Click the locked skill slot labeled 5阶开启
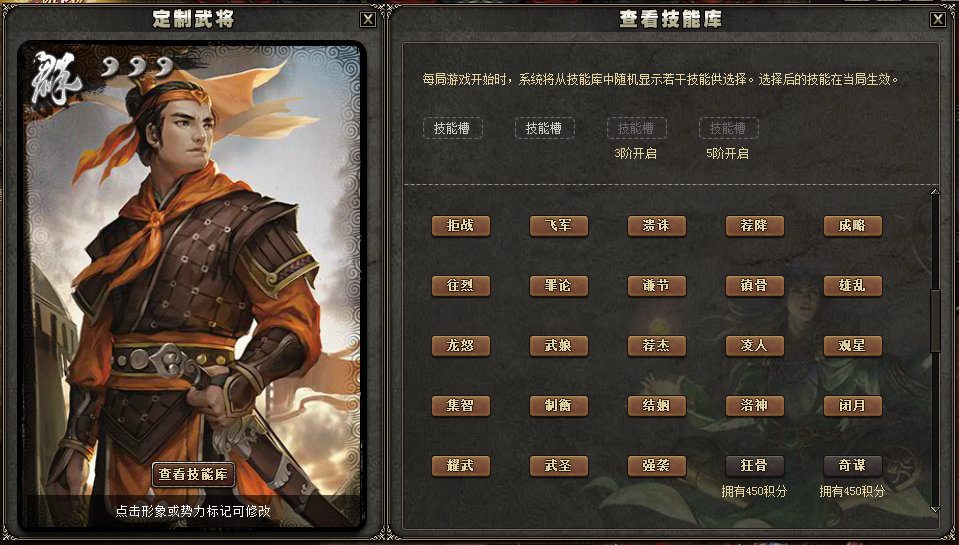This screenshot has height=545, width=959. click(728, 128)
